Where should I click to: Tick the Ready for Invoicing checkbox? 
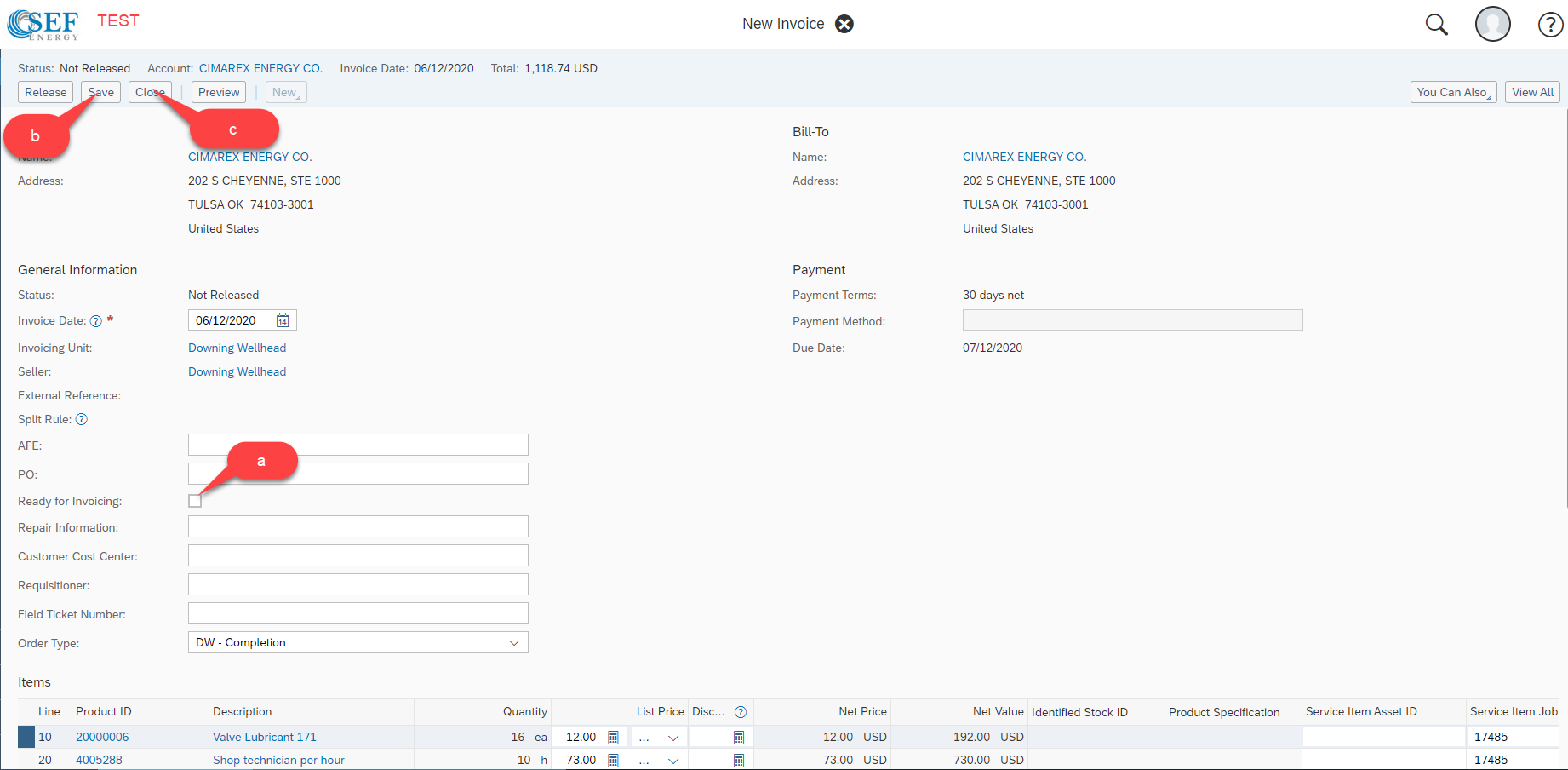point(195,501)
